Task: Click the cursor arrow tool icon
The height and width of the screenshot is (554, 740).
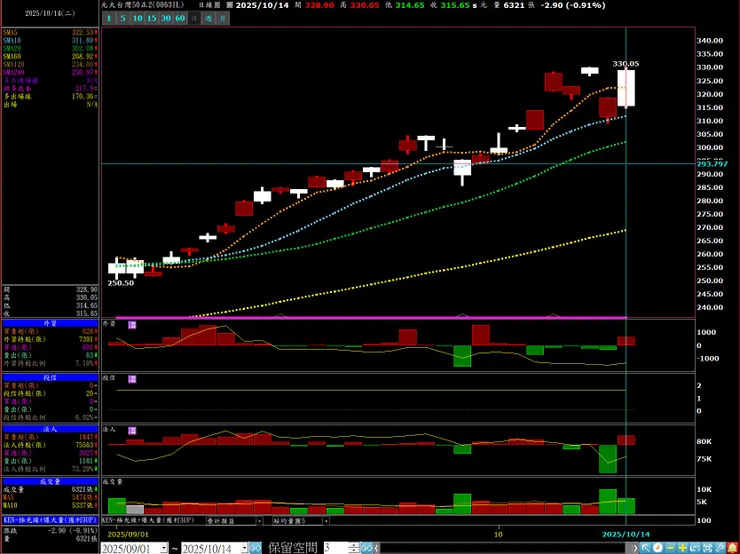Action: click(x=645, y=548)
